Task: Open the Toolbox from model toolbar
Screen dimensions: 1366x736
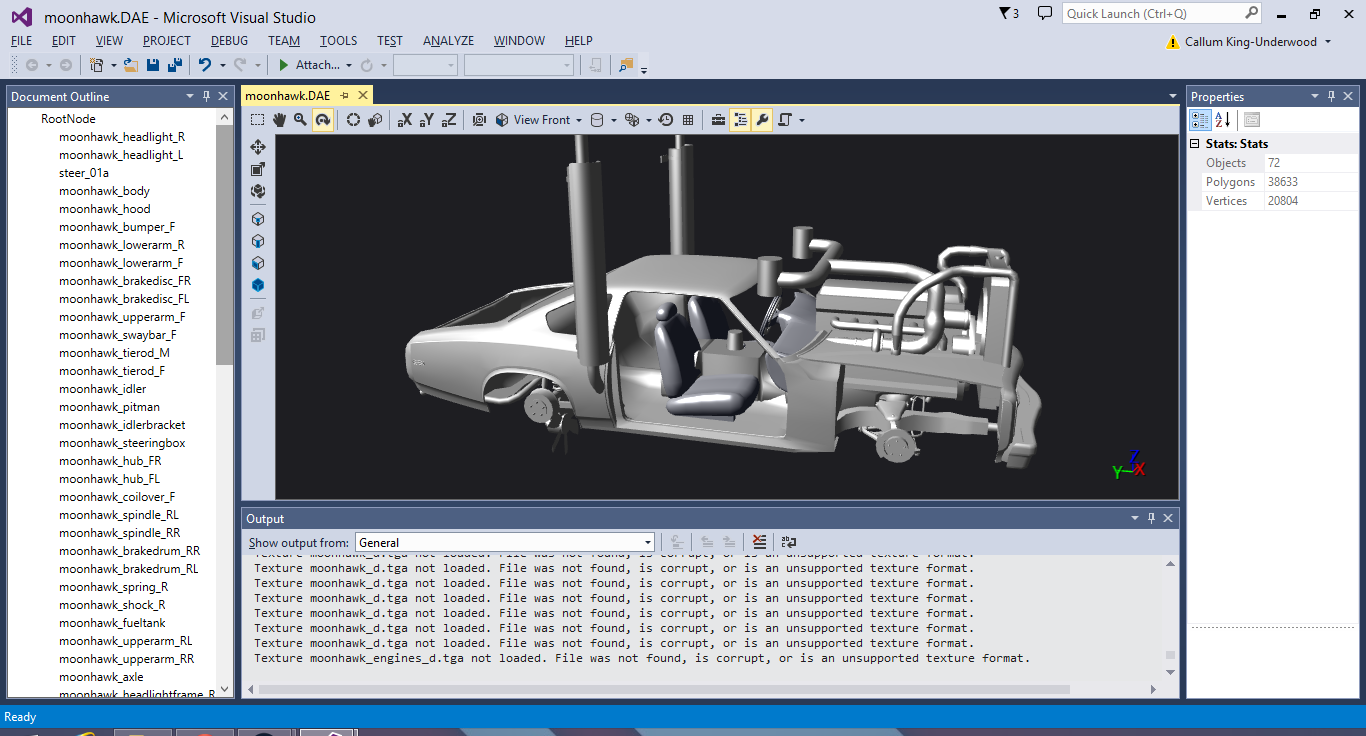Action: click(718, 120)
